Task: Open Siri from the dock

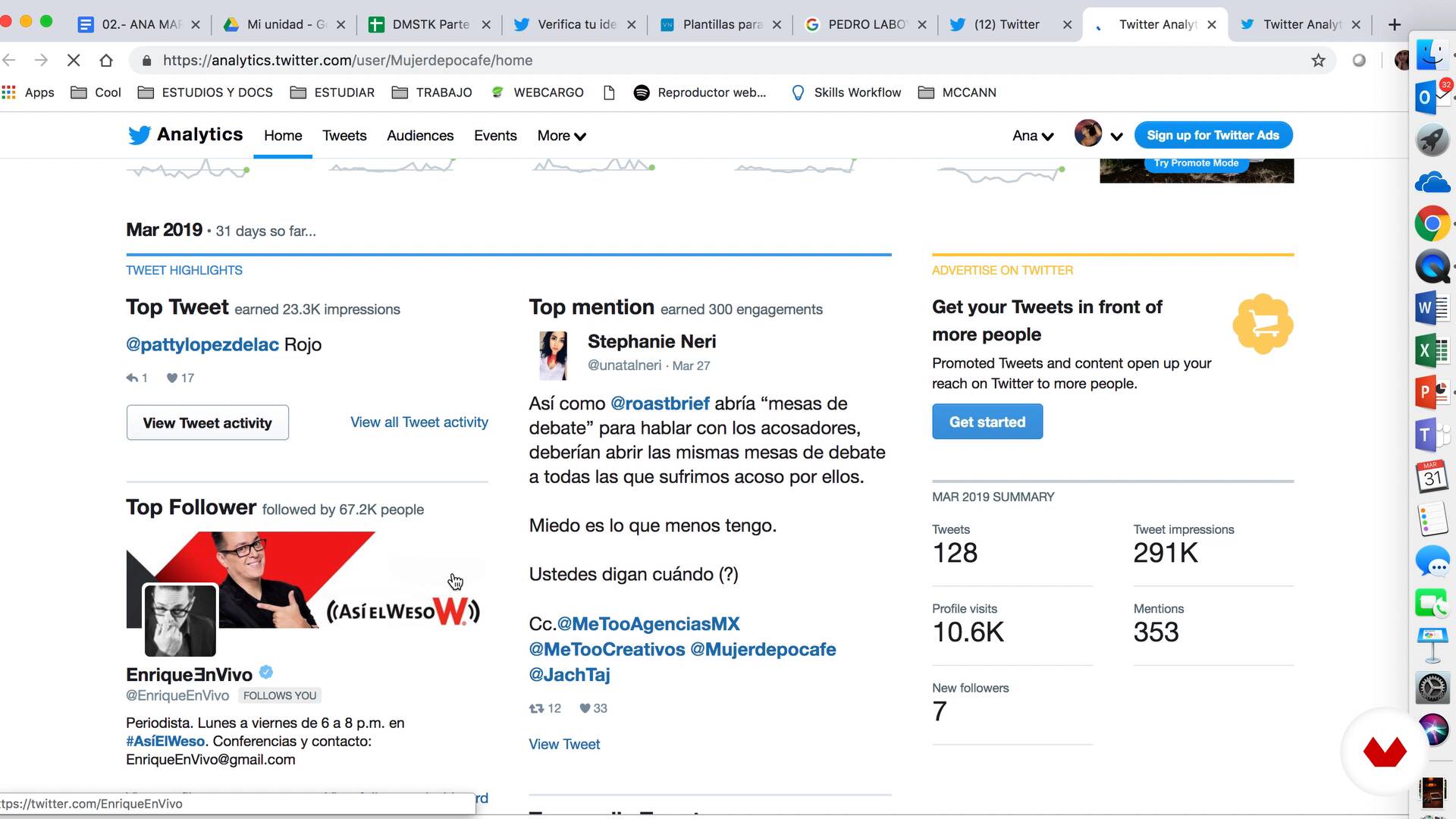Action: [x=1432, y=730]
